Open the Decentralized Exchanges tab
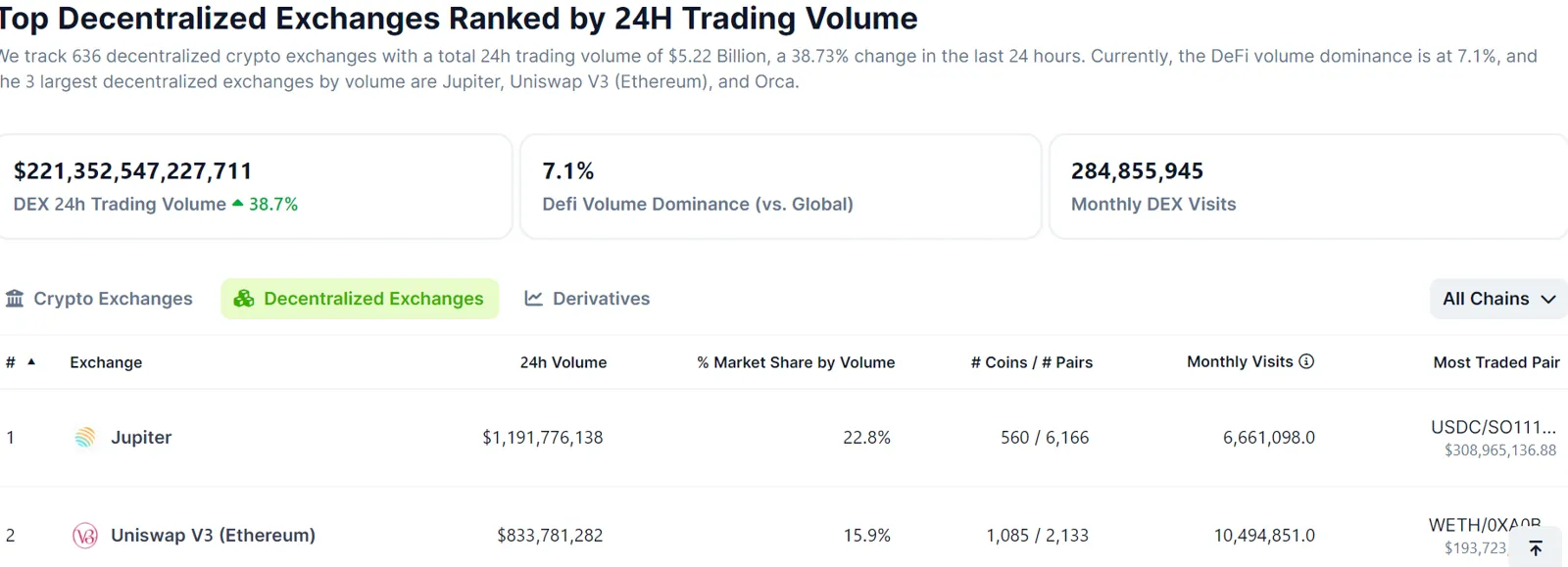1568x567 pixels. [373, 299]
